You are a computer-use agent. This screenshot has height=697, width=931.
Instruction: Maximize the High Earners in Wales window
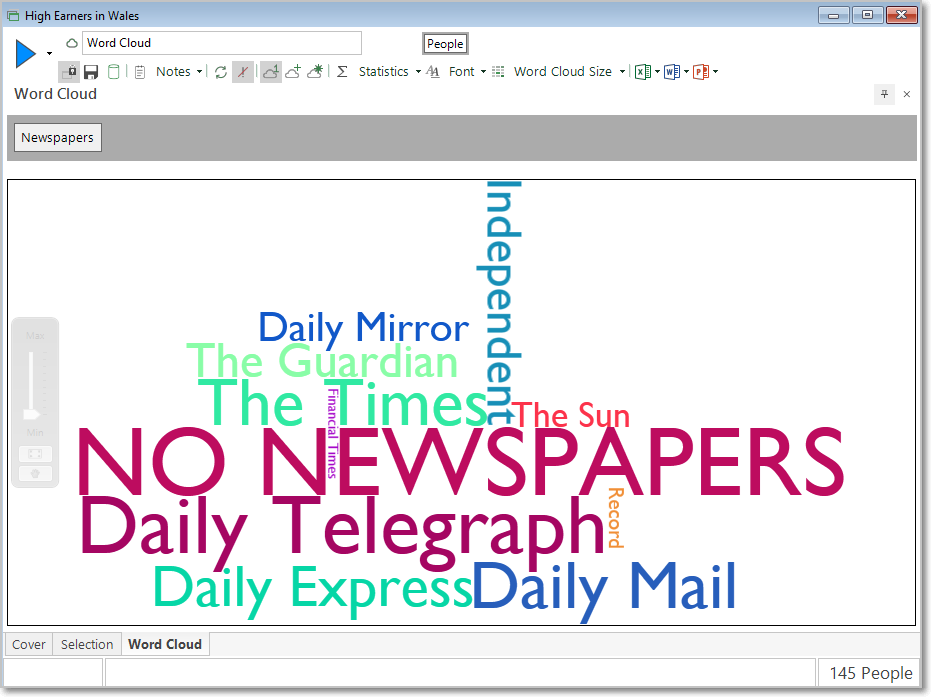[x=867, y=15]
